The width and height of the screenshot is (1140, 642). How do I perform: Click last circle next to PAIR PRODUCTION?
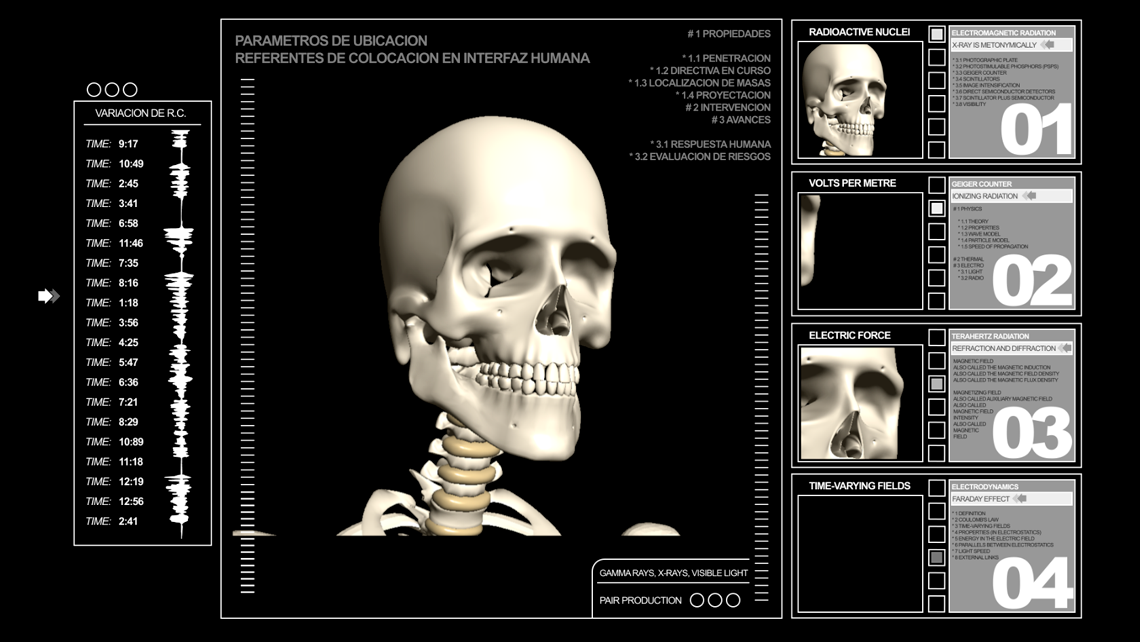733,600
